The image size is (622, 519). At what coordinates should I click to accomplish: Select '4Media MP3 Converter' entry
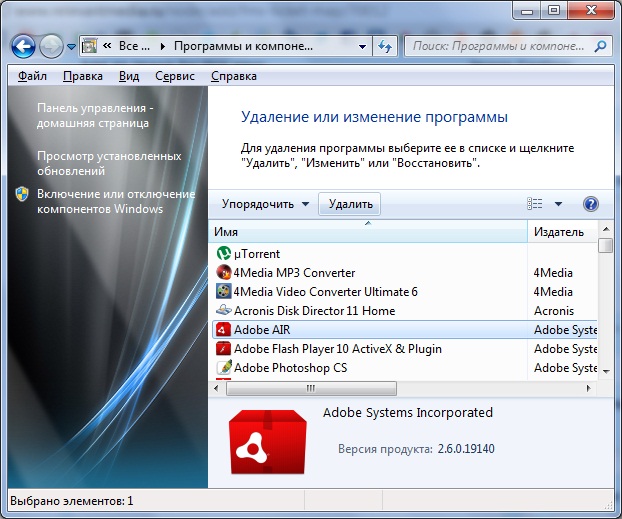pyautogui.click(x=294, y=273)
